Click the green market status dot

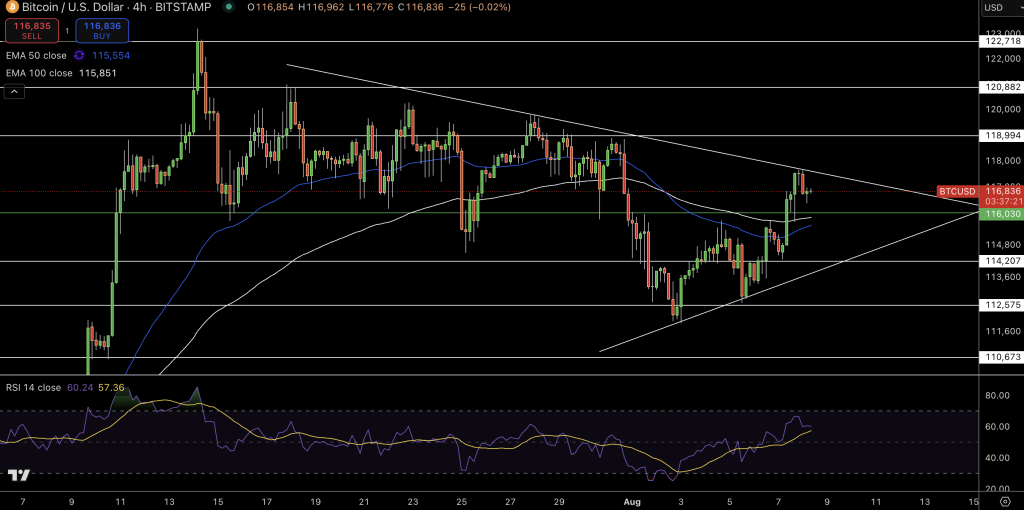point(228,7)
